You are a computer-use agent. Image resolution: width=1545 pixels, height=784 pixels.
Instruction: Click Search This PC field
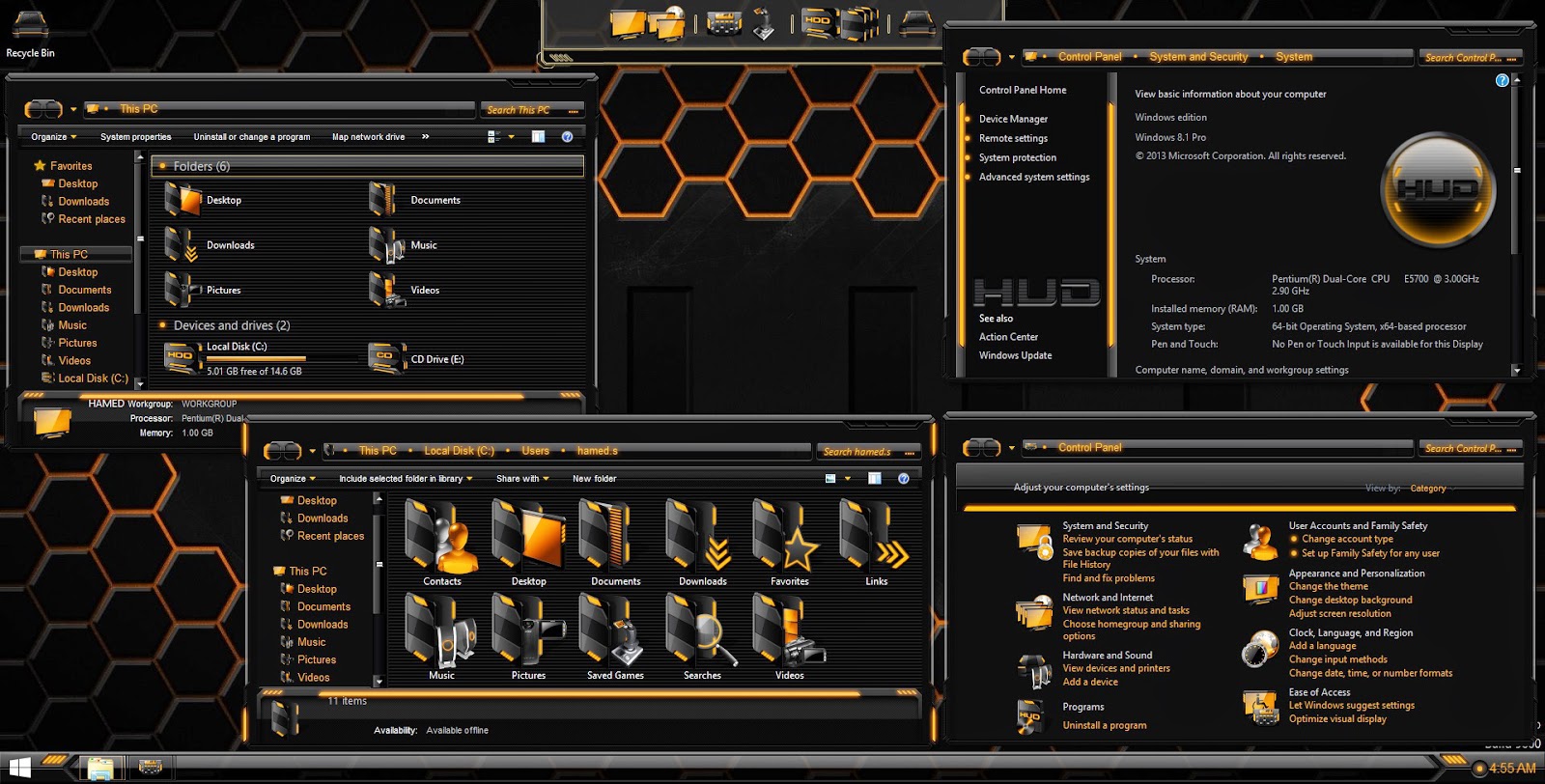coord(532,110)
